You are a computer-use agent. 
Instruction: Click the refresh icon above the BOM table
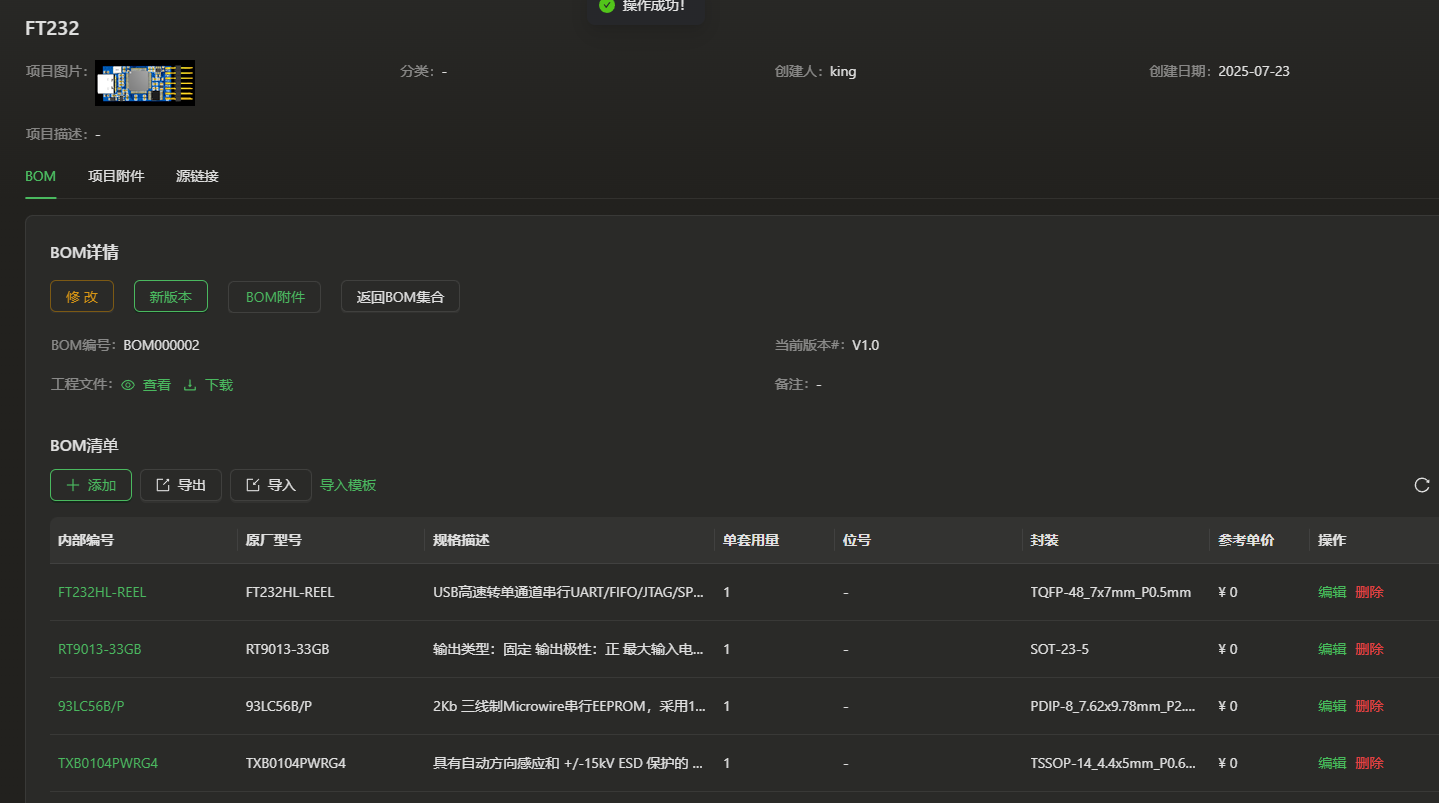[1422, 485]
